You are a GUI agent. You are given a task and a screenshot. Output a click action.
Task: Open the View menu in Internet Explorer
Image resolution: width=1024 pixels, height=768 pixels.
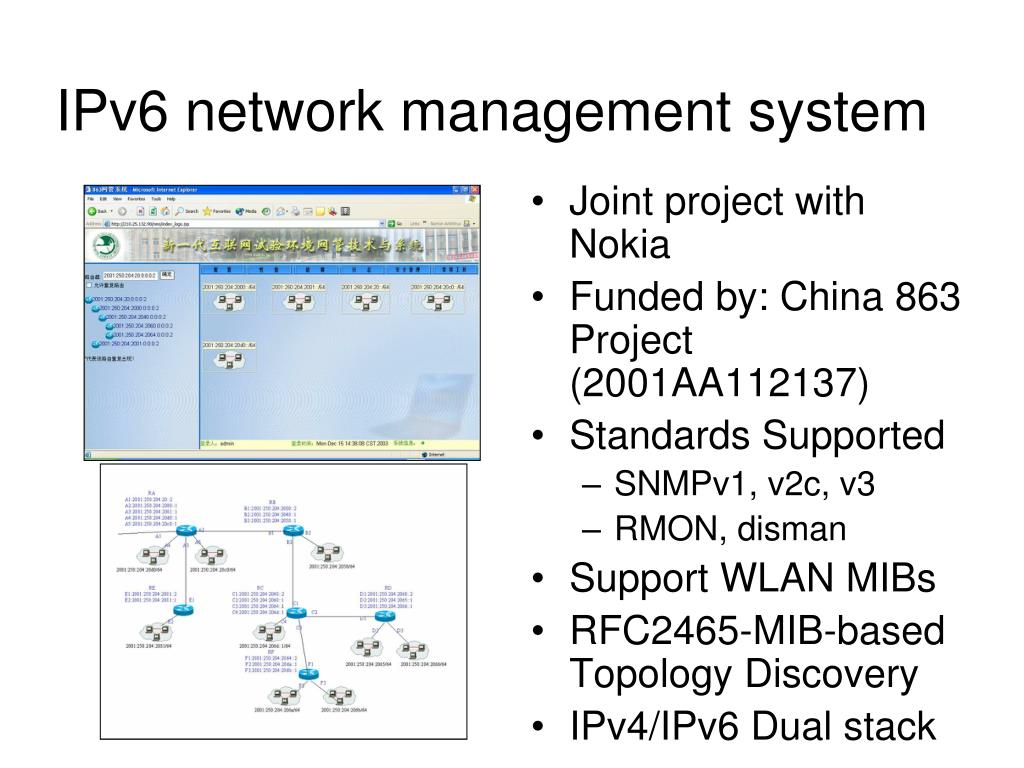pyautogui.click(x=117, y=199)
